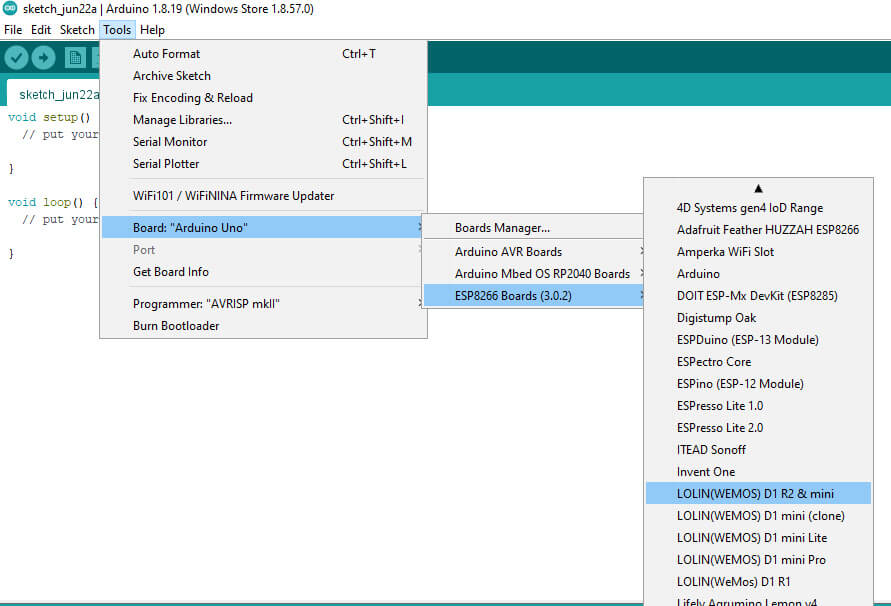Viewport: 891px width, 606px height.
Task: Open Boards Manager... entry
Action: [502, 228]
